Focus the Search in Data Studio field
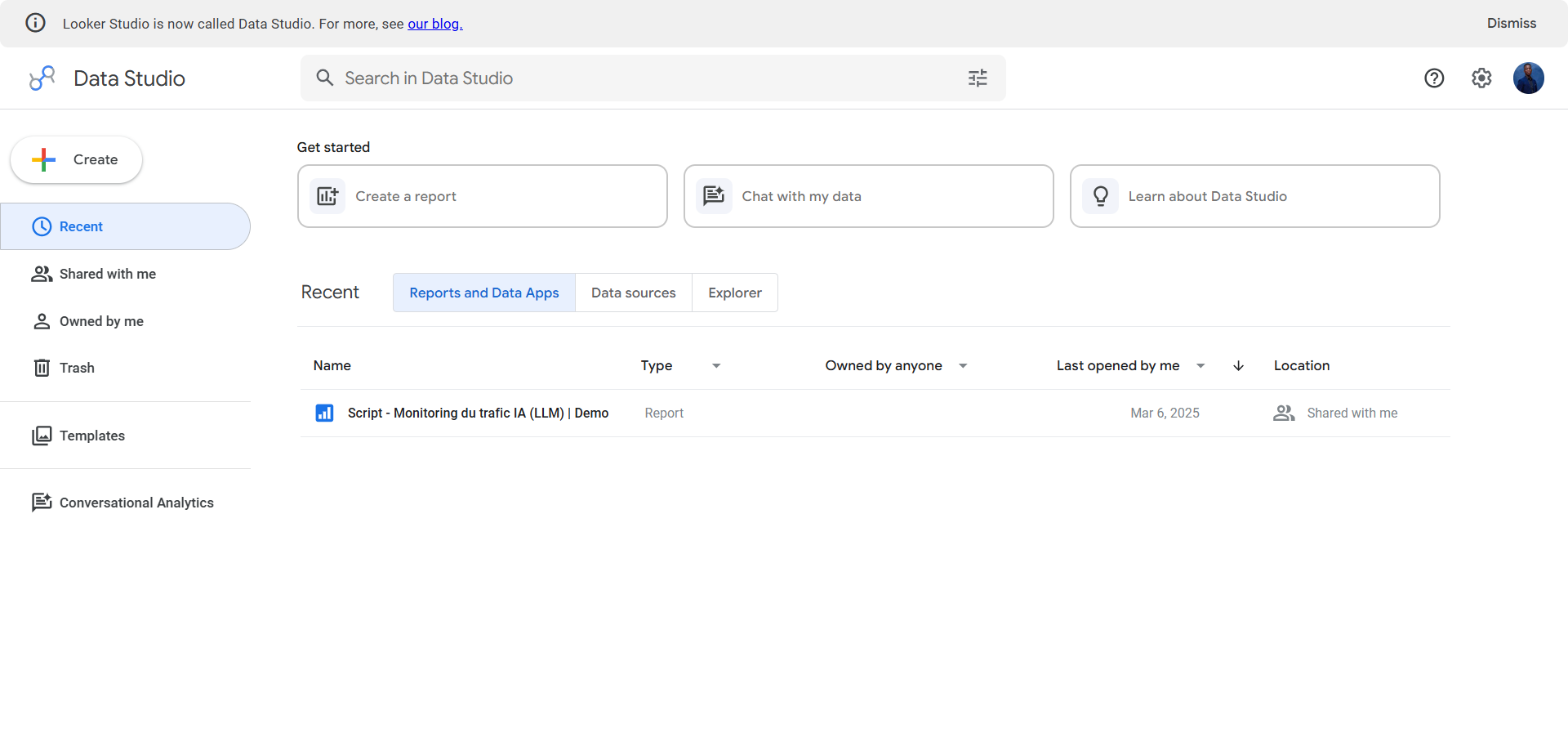This screenshot has width=1568, height=733. click(x=653, y=78)
